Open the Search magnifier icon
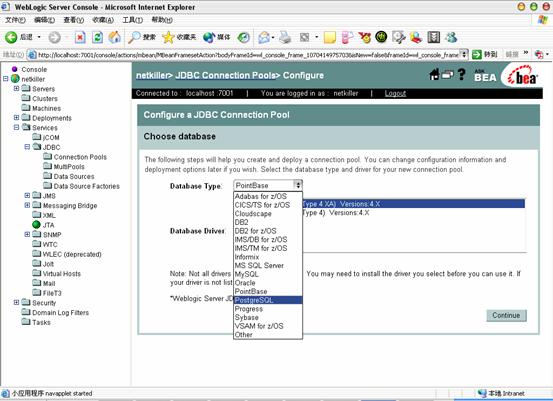 coord(134,37)
